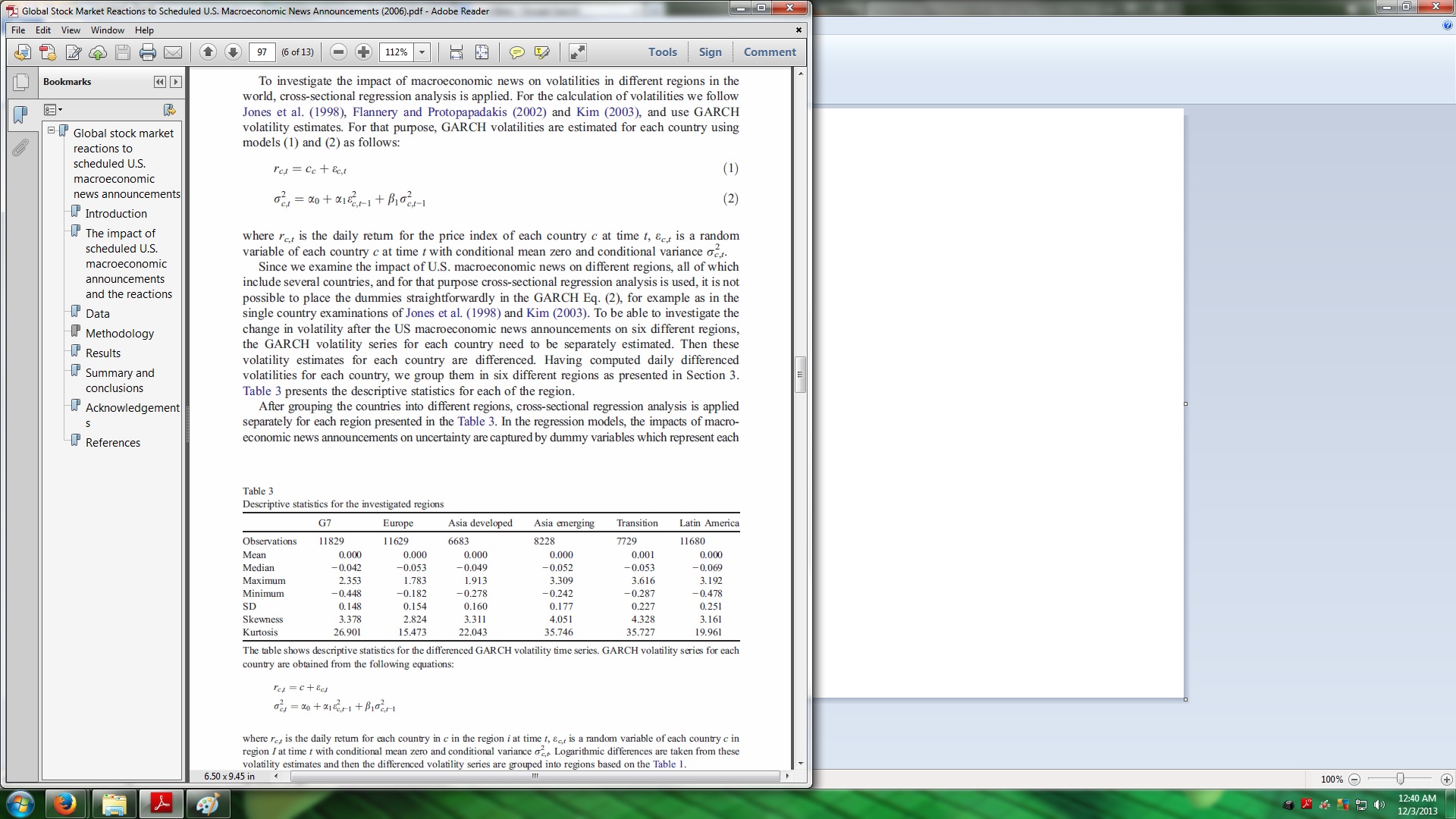Follow the Flannery and Protopapadakis (2002) link
Screen dimensions: 1456x819
[449, 111]
